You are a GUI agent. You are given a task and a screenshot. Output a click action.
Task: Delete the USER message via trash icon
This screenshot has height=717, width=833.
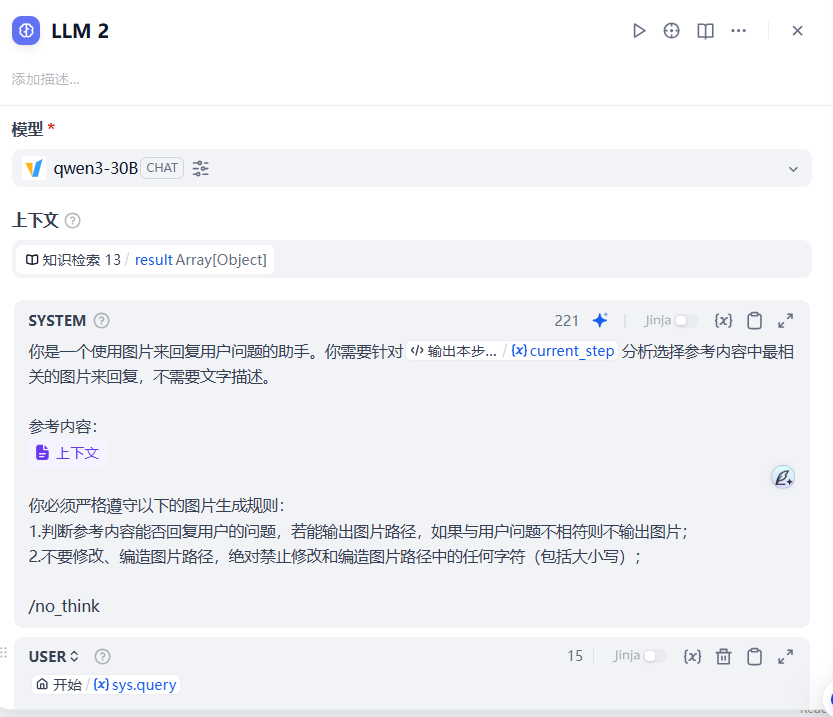click(x=723, y=656)
